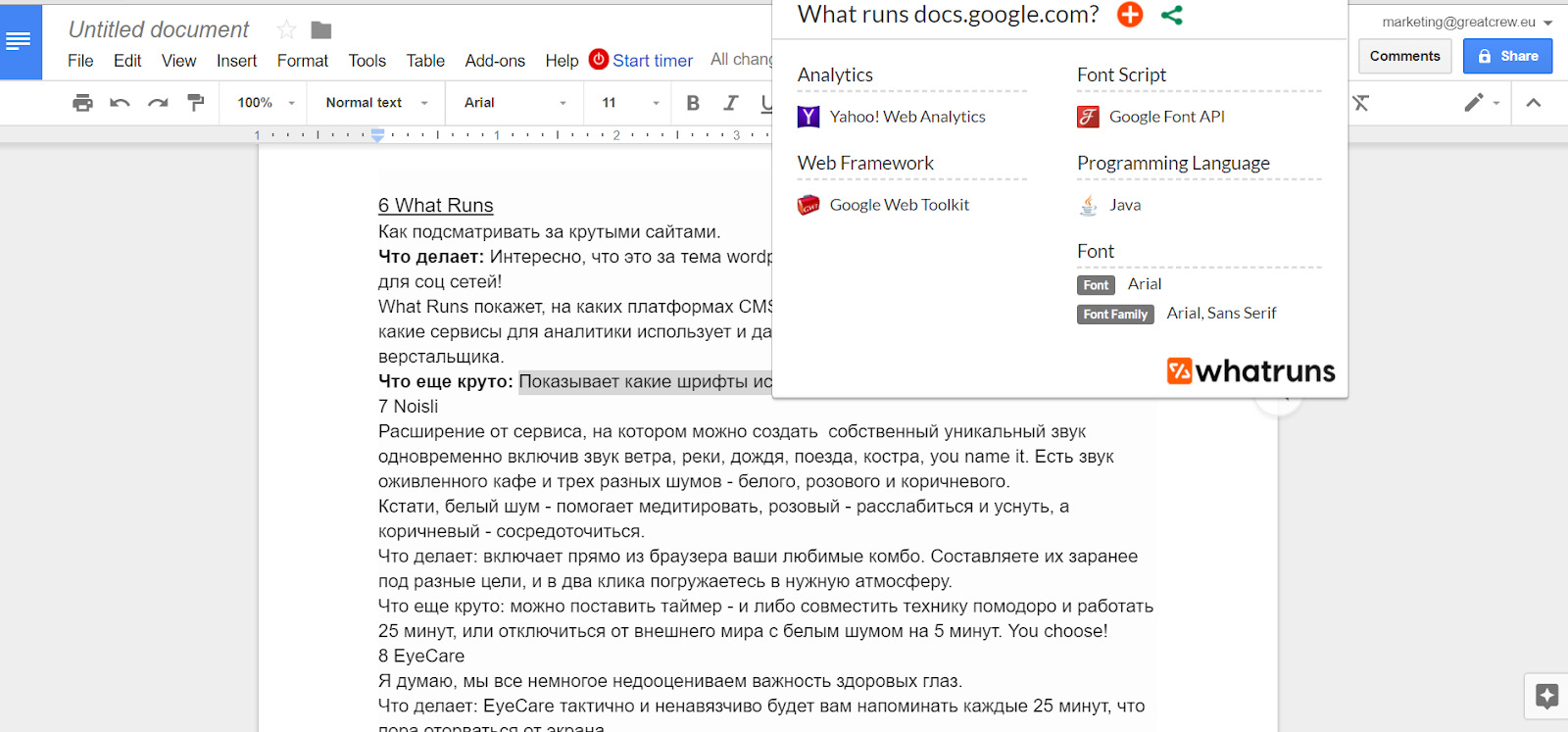
Task: Click the Untitled document title field
Action: tap(159, 29)
